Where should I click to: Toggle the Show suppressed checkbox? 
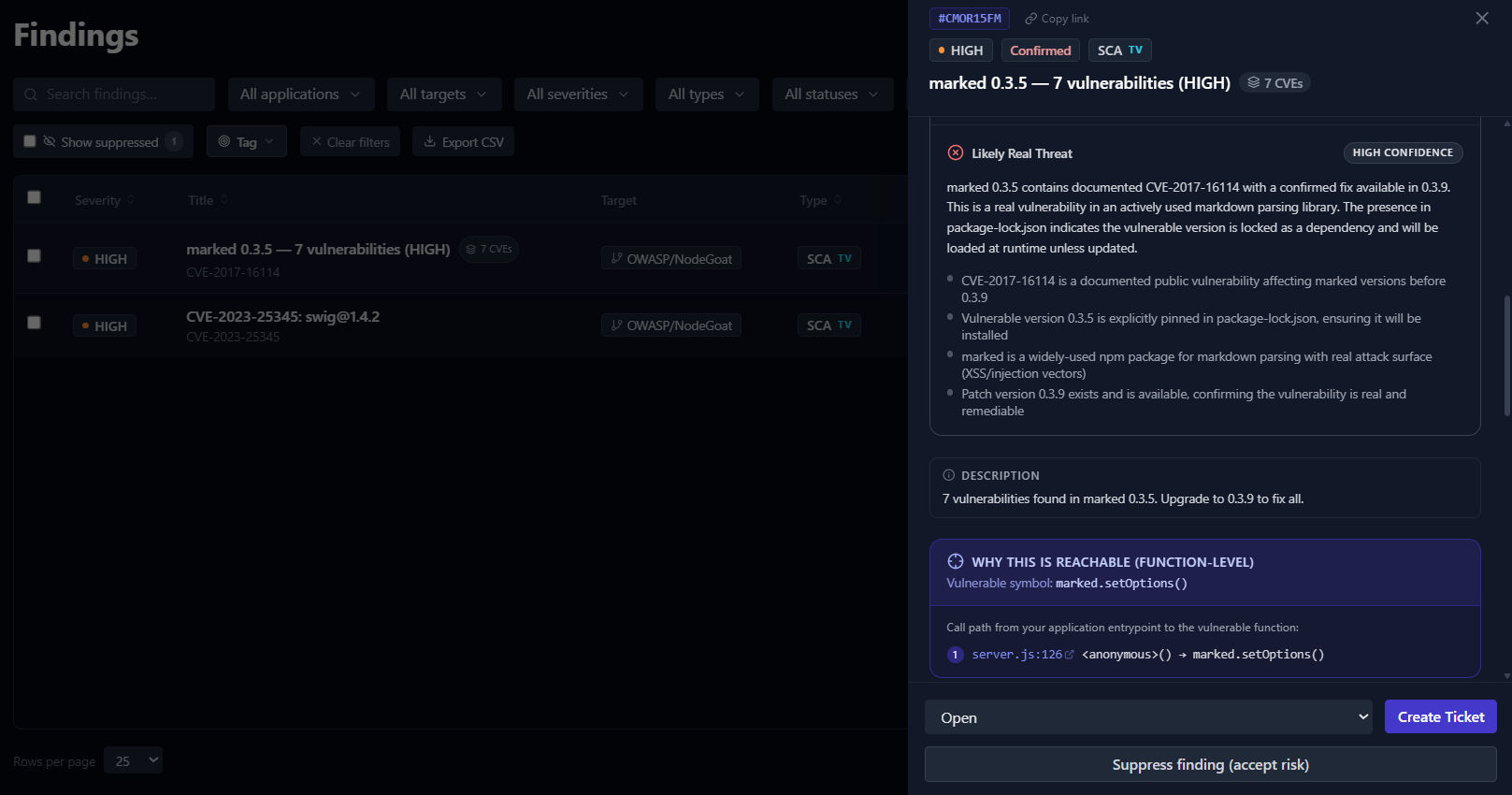click(x=30, y=141)
